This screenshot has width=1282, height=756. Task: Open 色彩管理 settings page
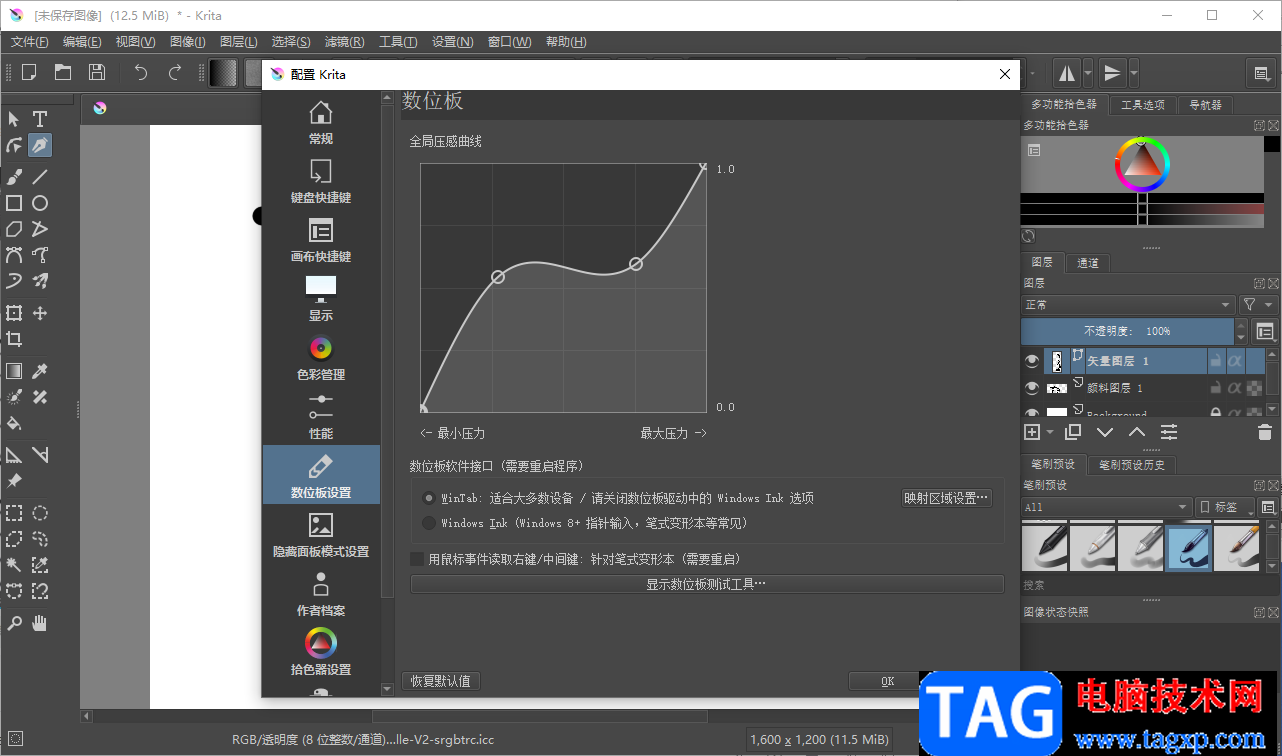pyautogui.click(x=321, y=359)
